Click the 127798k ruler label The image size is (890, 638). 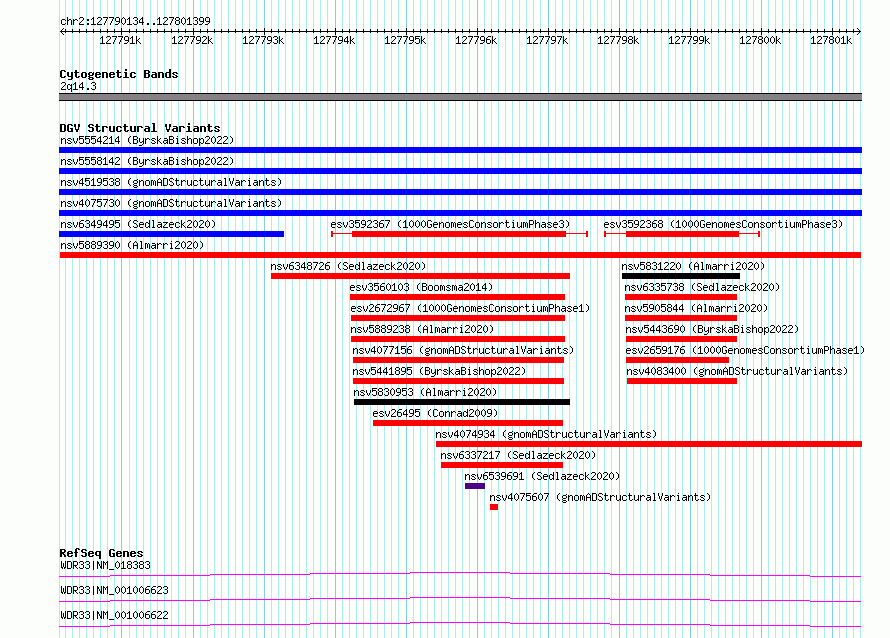point(618,40)
